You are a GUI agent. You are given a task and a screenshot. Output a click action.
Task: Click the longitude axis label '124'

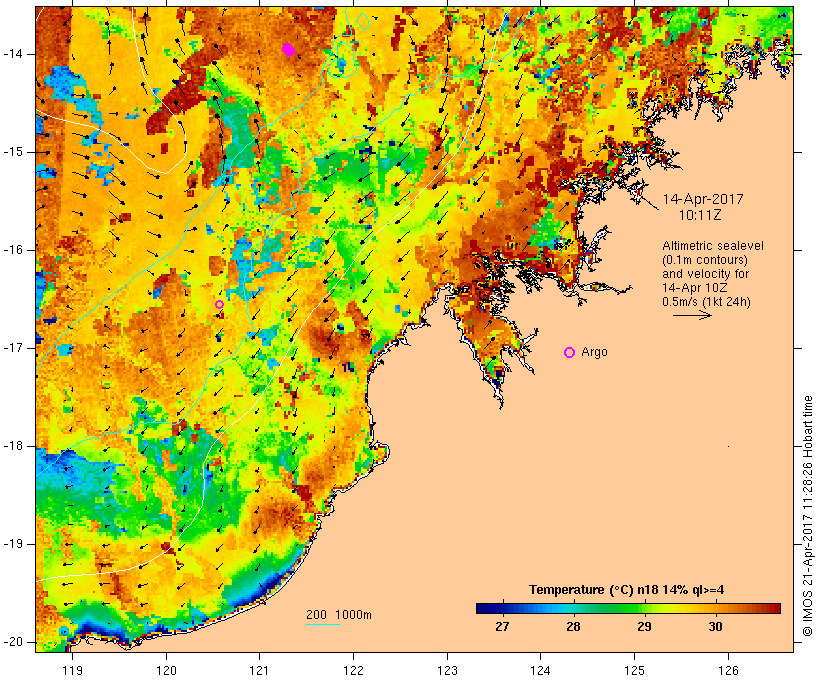click(x=541, y=670)
